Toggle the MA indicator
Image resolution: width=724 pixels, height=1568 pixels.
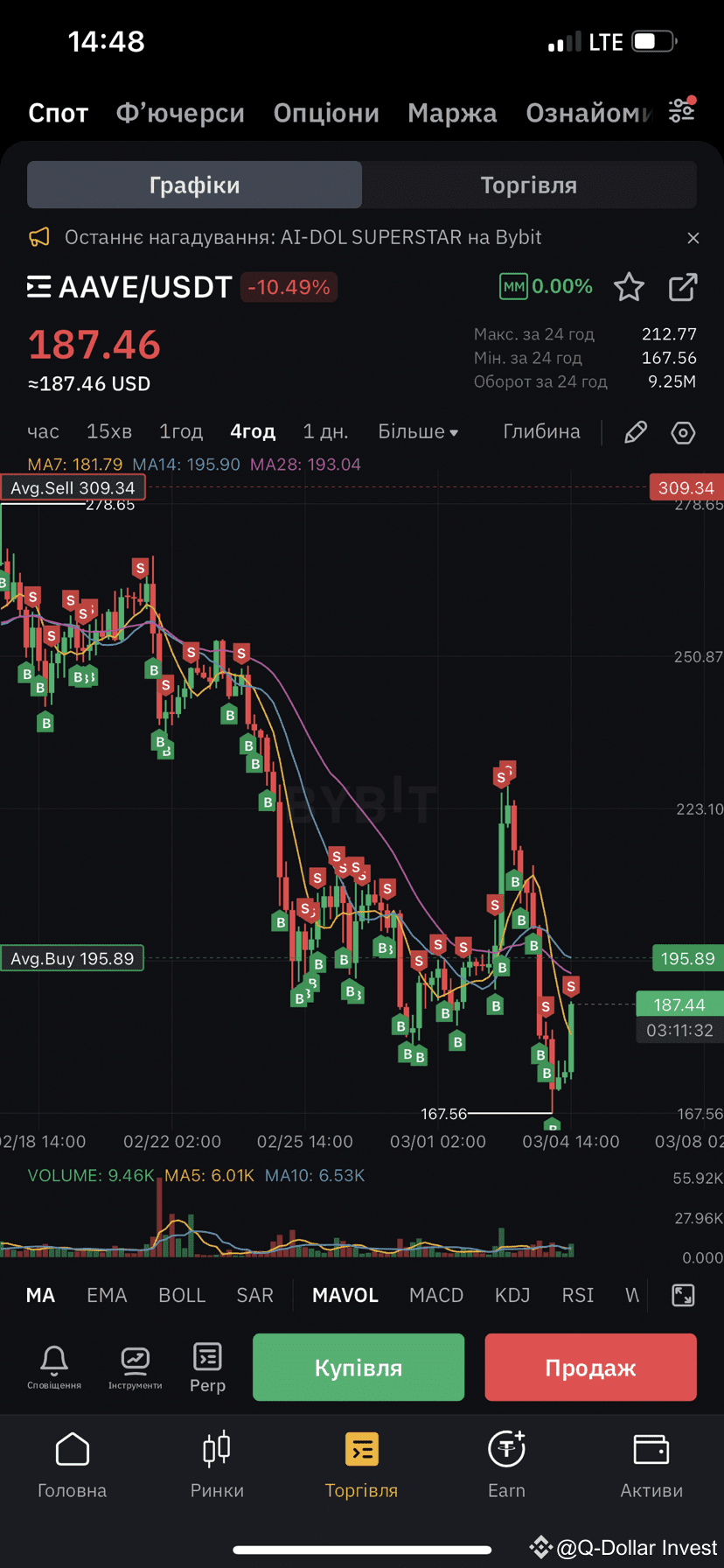click(40, 1295)
